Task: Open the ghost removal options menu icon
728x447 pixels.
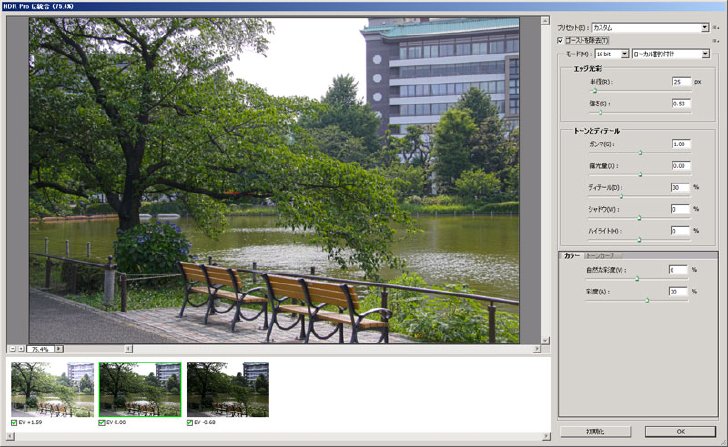Action: pos(717,41)
